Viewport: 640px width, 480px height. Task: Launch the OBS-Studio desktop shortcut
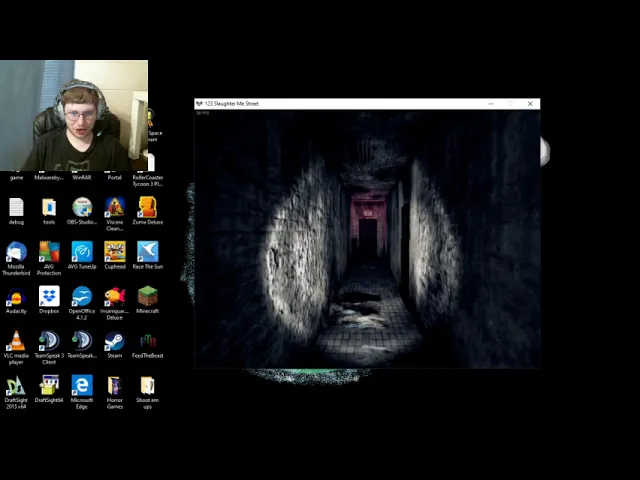82,207
